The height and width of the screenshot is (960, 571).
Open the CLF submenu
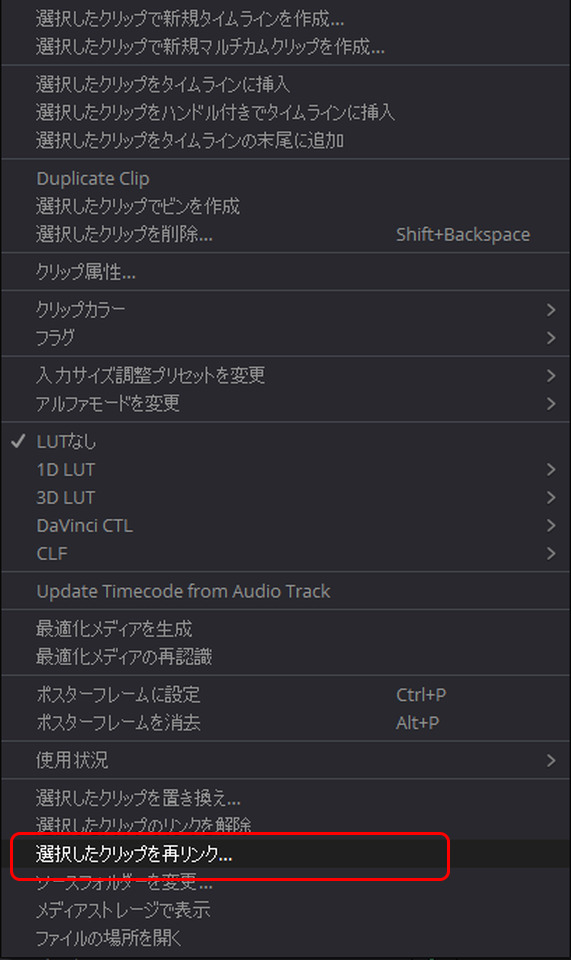285,553
